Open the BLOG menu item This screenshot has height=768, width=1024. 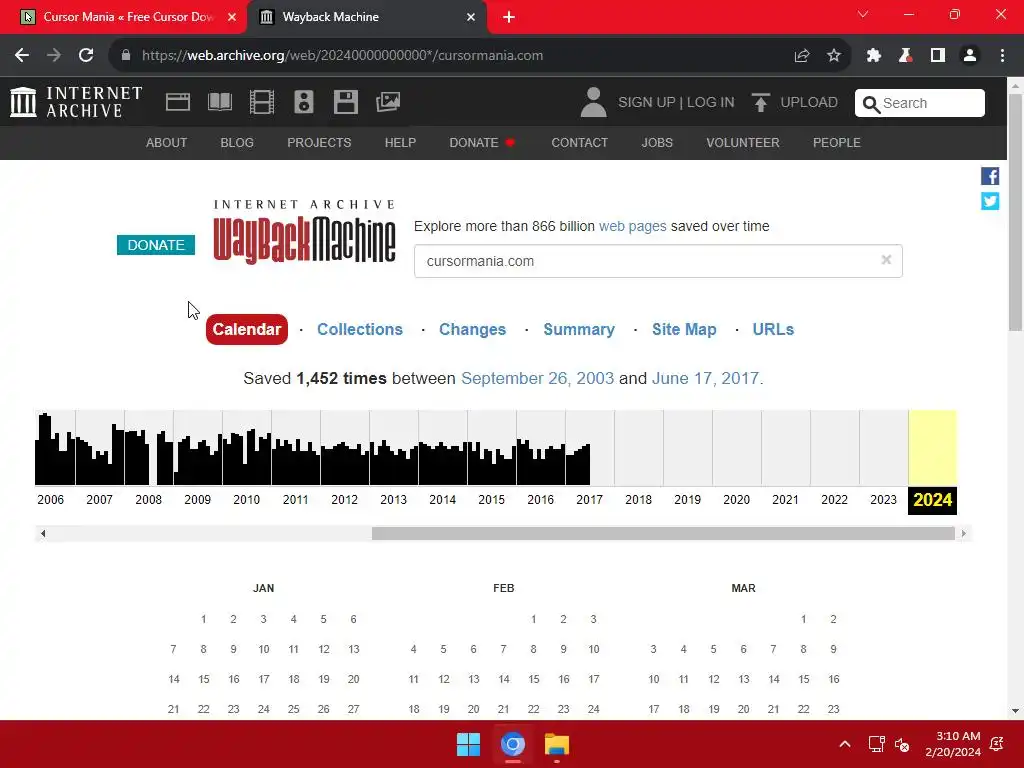coord(237,142)
